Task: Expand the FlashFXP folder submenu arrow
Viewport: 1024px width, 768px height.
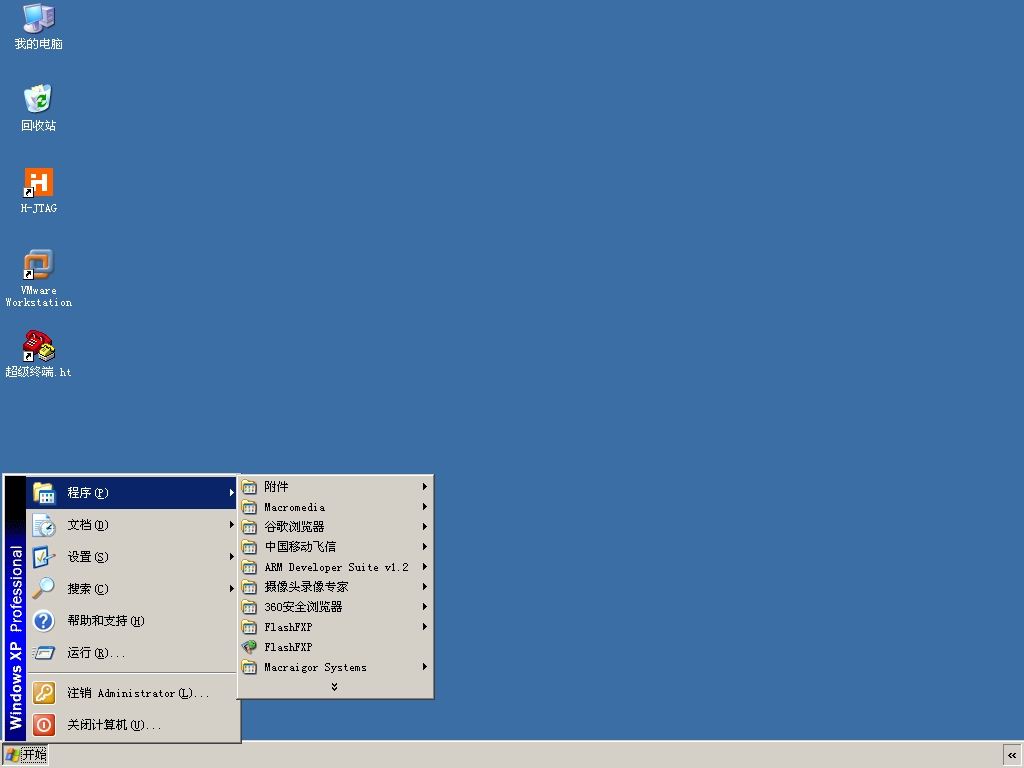Action: [x=424, y=627]
